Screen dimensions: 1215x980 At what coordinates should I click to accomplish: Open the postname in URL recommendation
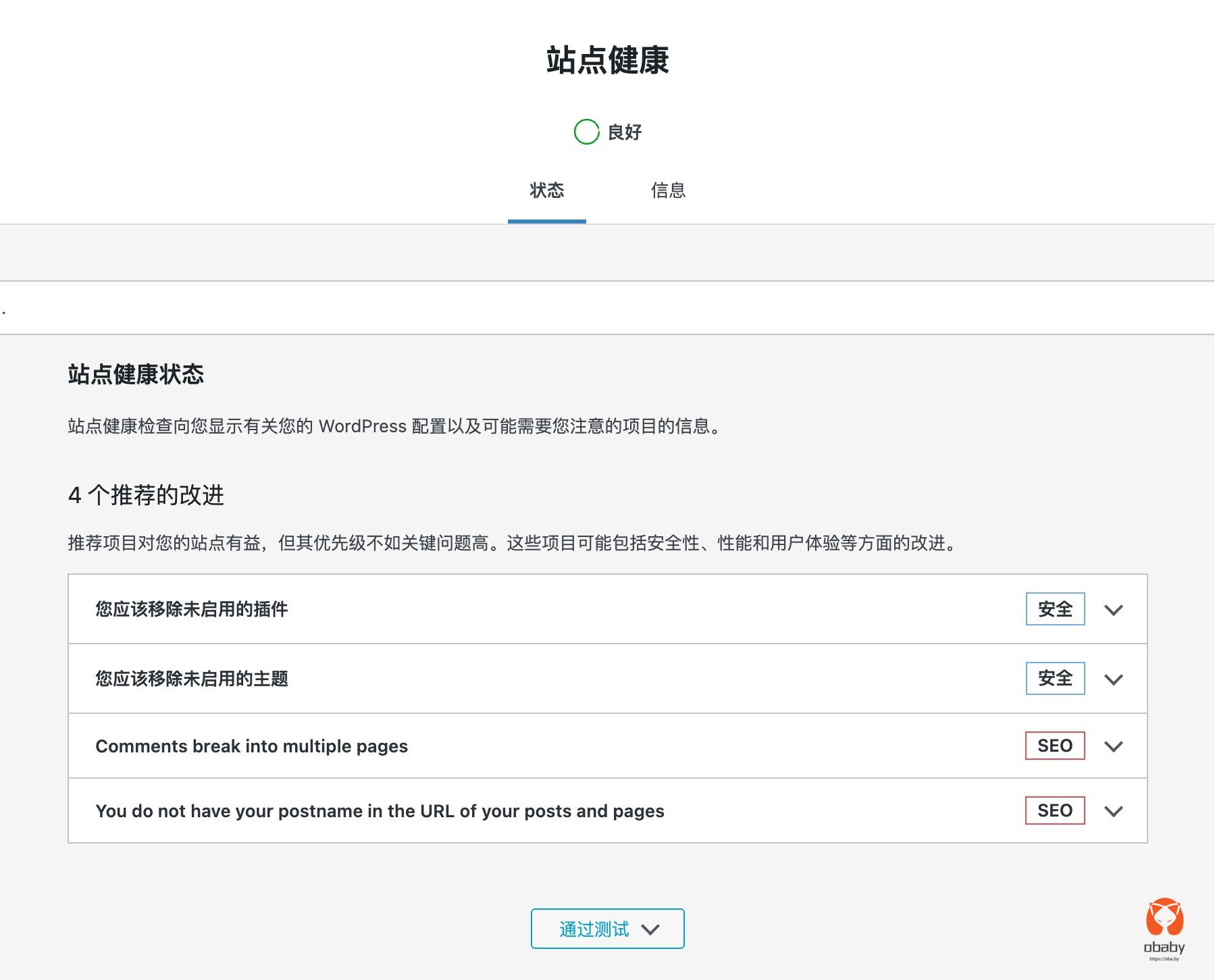[x=380, y=811]
